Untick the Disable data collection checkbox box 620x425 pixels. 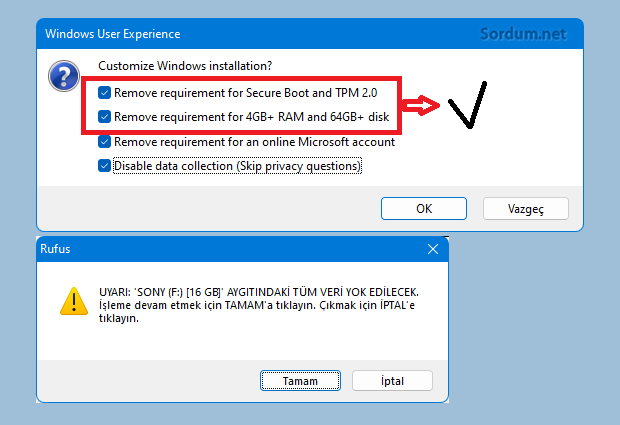[x=105, y=166]
